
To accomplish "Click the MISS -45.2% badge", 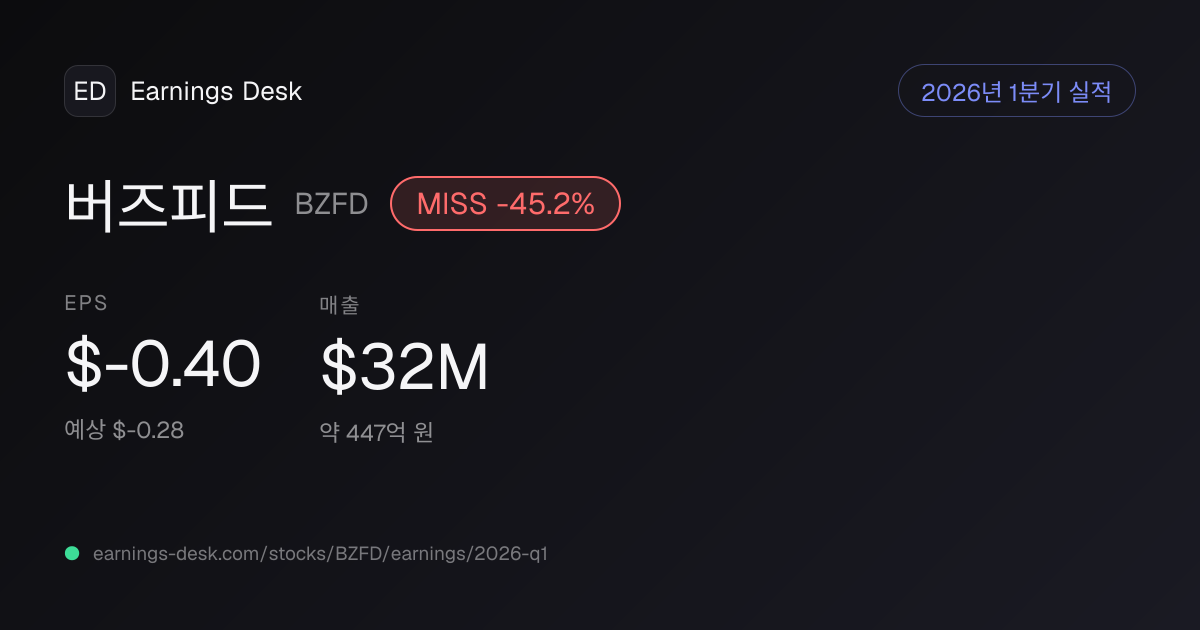I will click(505, 204).
